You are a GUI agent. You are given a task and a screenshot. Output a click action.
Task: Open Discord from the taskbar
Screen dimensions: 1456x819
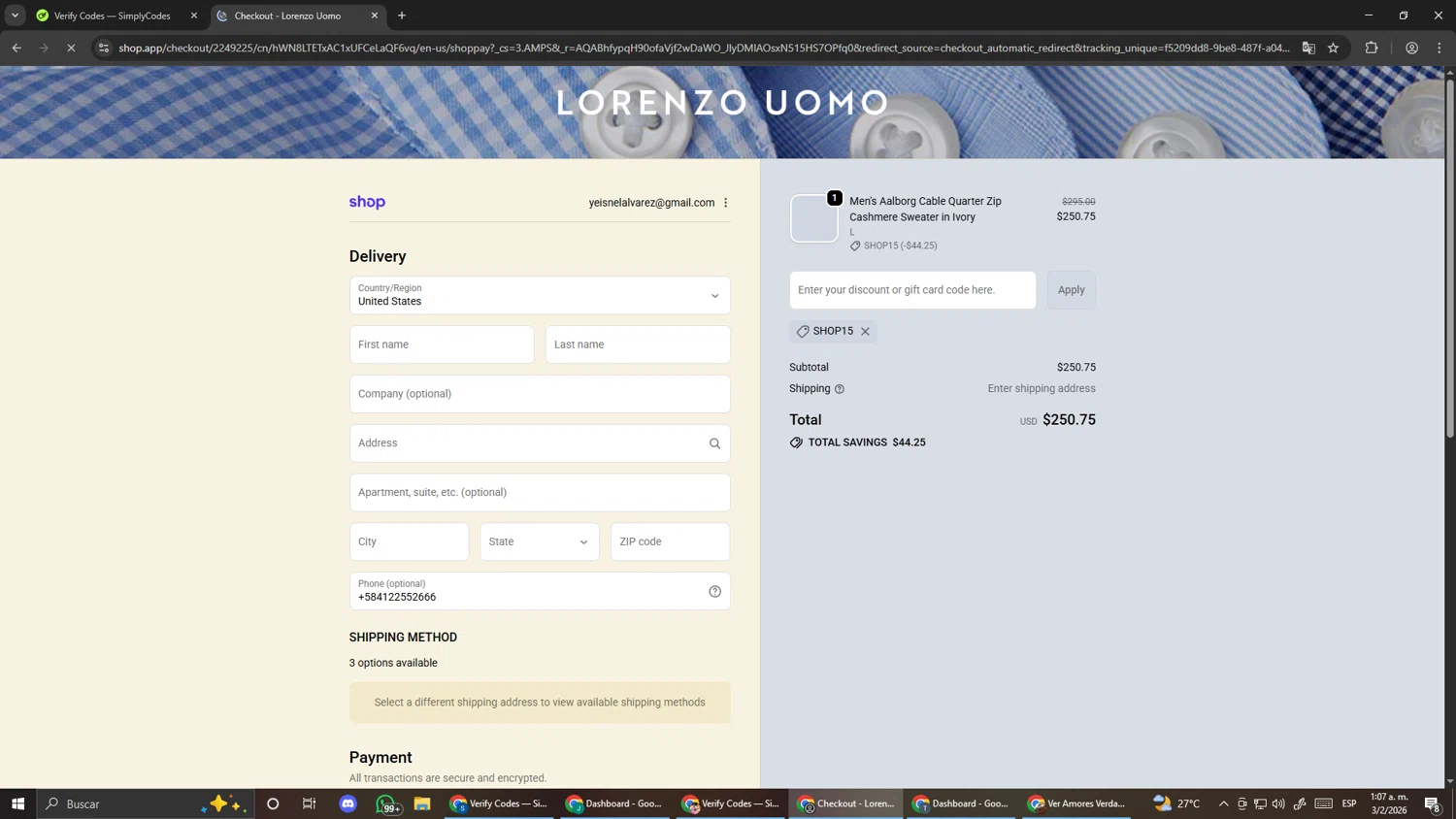(x=348, y=803)
